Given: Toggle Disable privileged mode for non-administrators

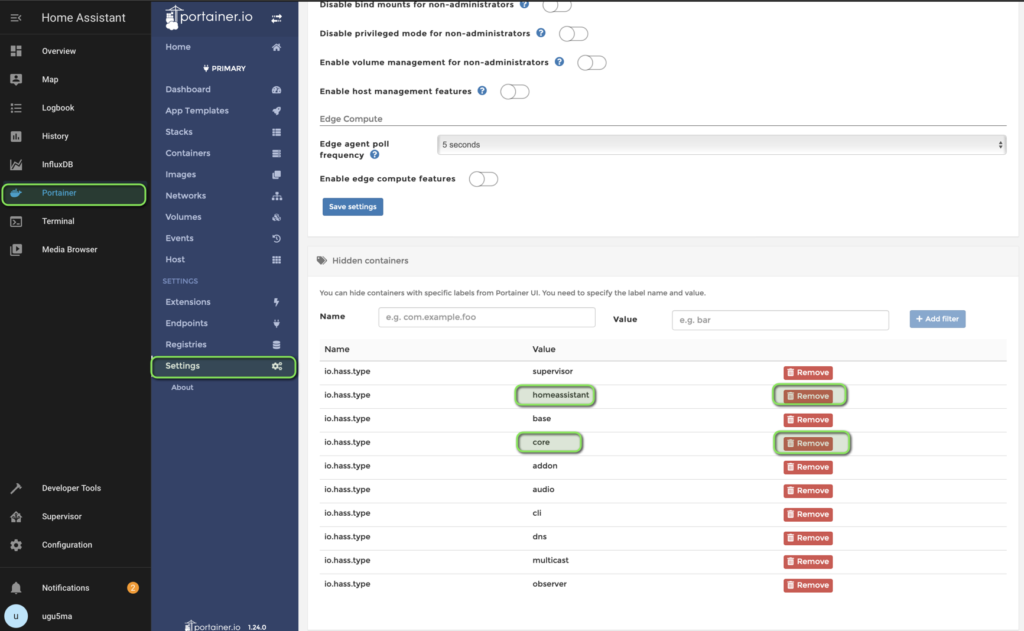Looking at the screenshot, I should point(573,33).
